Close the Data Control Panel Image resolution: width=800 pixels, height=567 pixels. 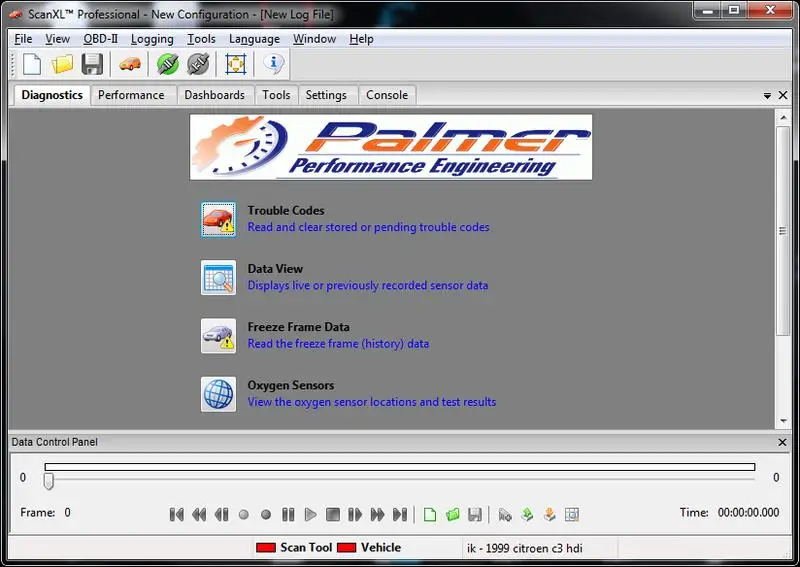pos(782,442)
